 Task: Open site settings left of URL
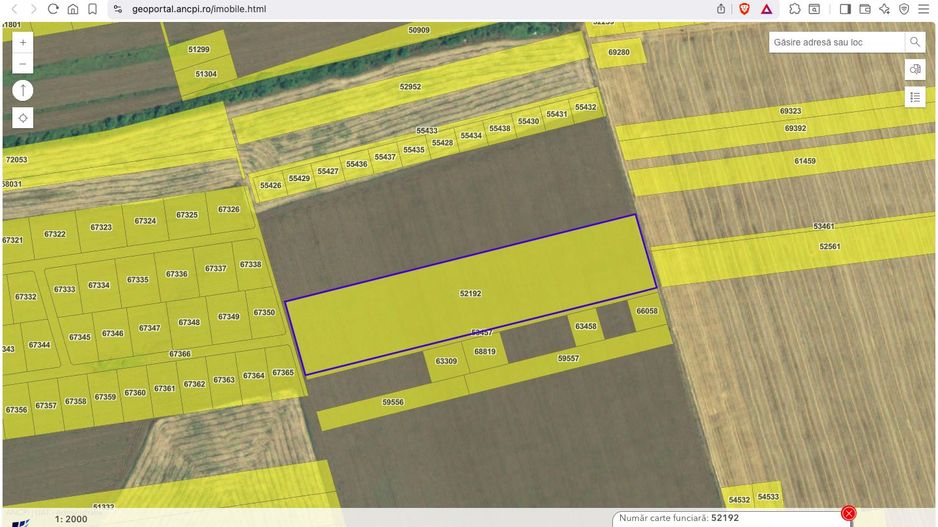click(117, 9)
